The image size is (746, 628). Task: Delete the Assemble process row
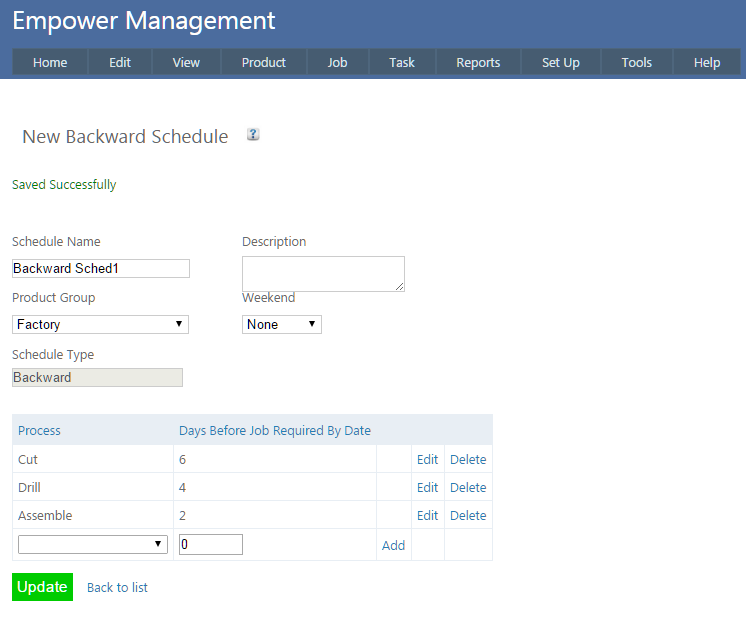pos(468,516)
